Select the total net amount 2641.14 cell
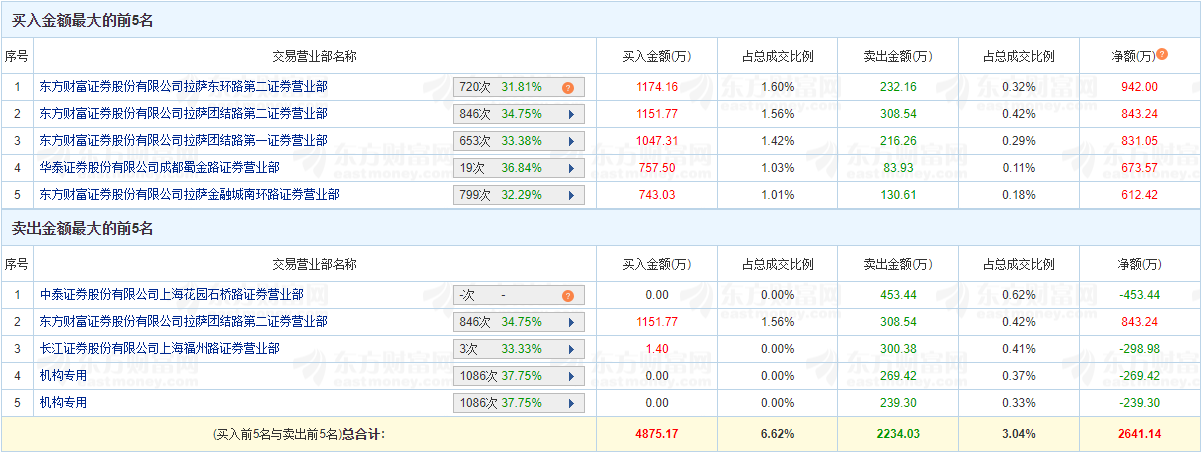The width and height of the screenshot is (1202, 453). tap(1140, 434)
